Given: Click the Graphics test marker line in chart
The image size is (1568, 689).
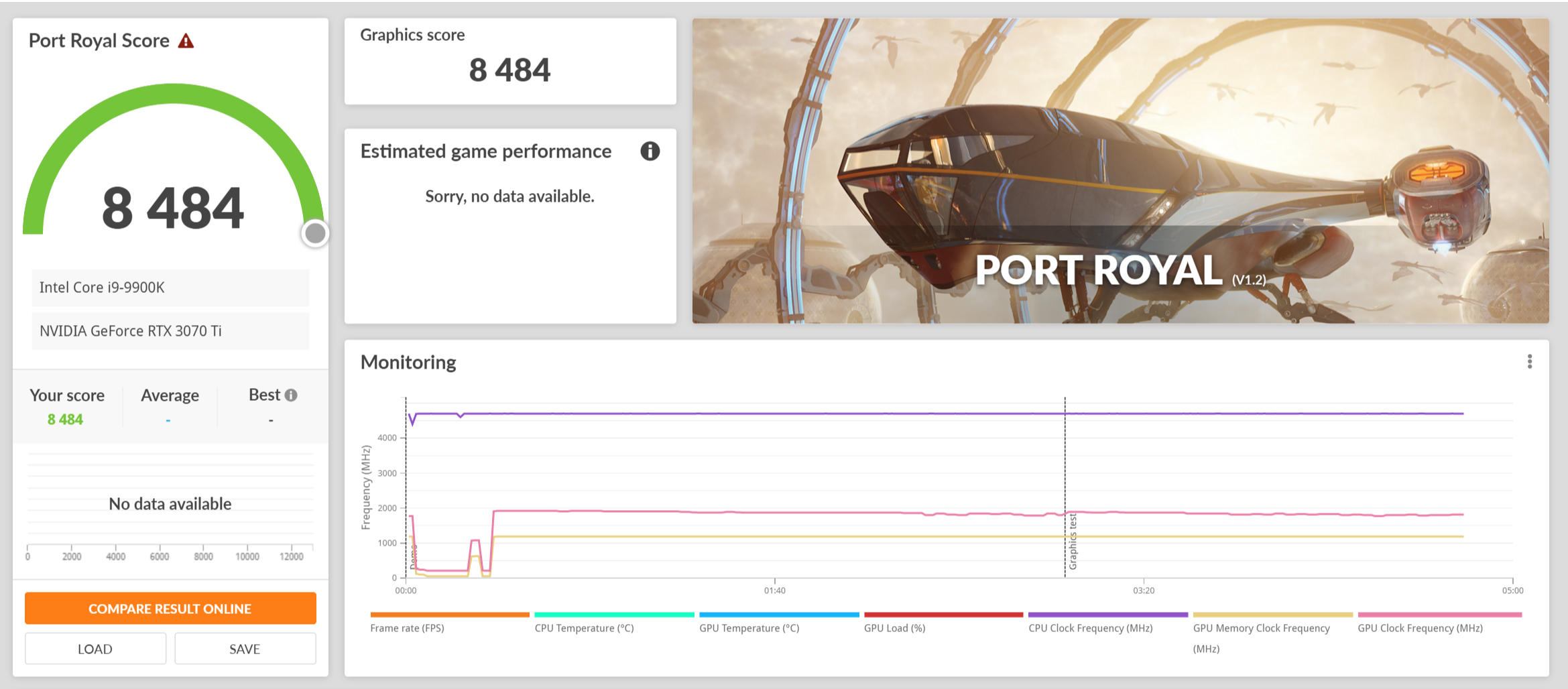Looking at the screenshot, I should (x=1065, y=487).
